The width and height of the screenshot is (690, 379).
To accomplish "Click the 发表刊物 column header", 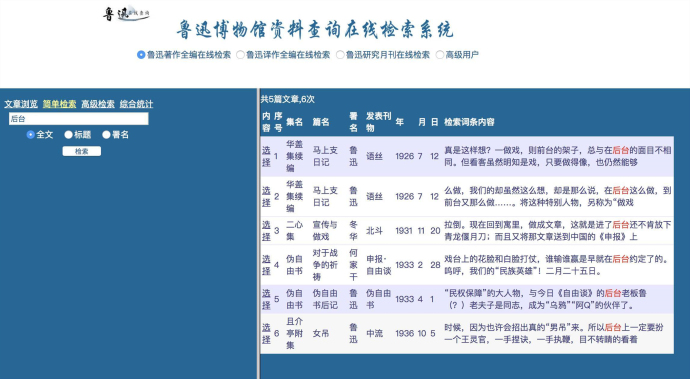I will coord(378,122).
